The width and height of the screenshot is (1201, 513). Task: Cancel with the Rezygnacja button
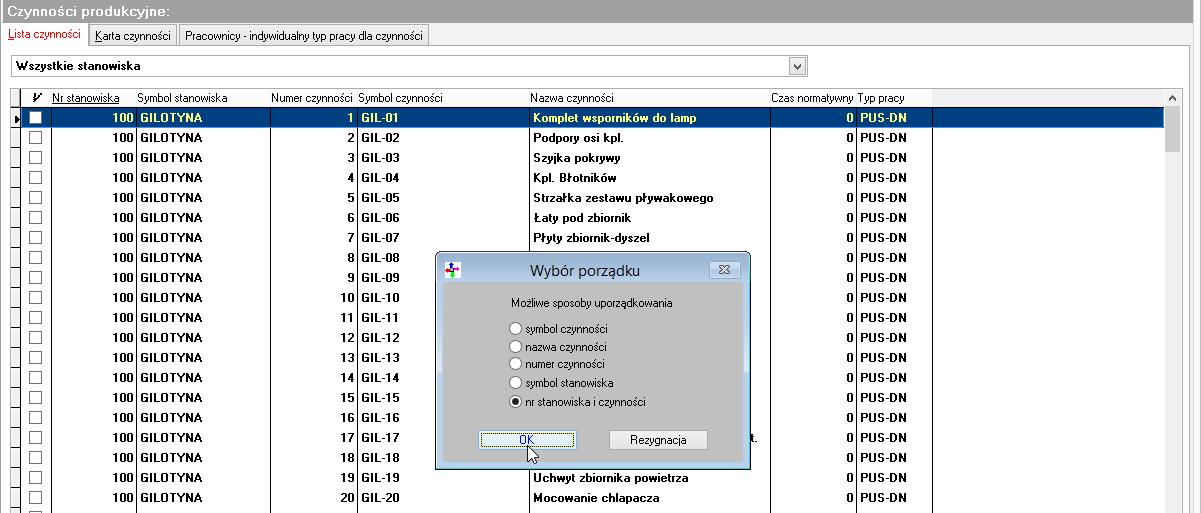(x=658, y=440)
